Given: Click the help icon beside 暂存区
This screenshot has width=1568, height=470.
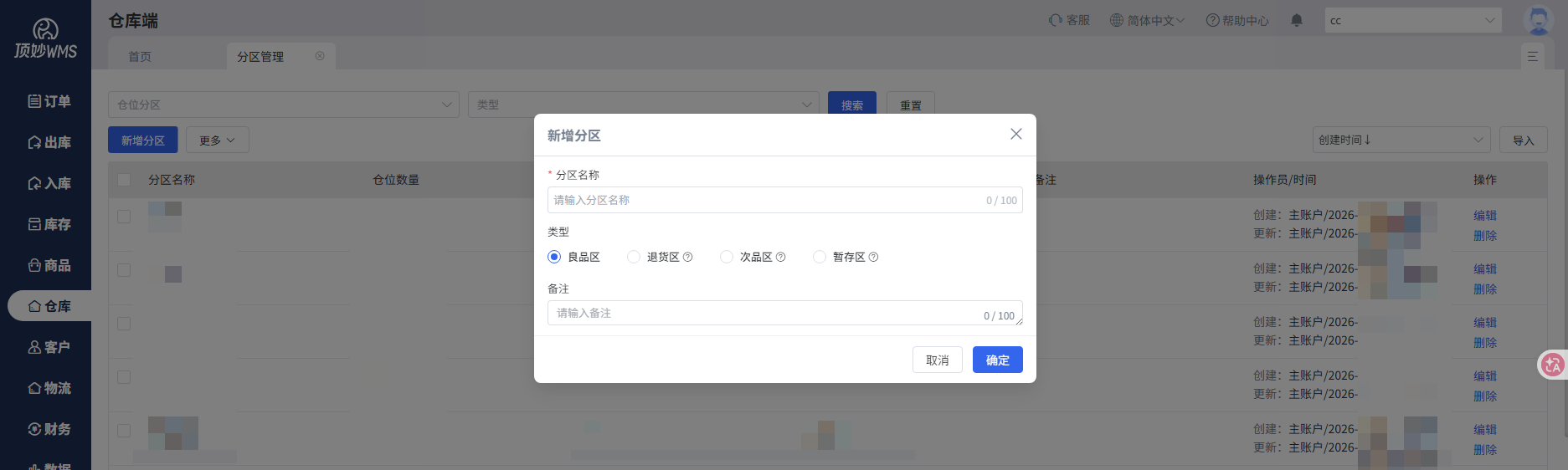Looking at the screenshot, I should [x=874, y=257].
